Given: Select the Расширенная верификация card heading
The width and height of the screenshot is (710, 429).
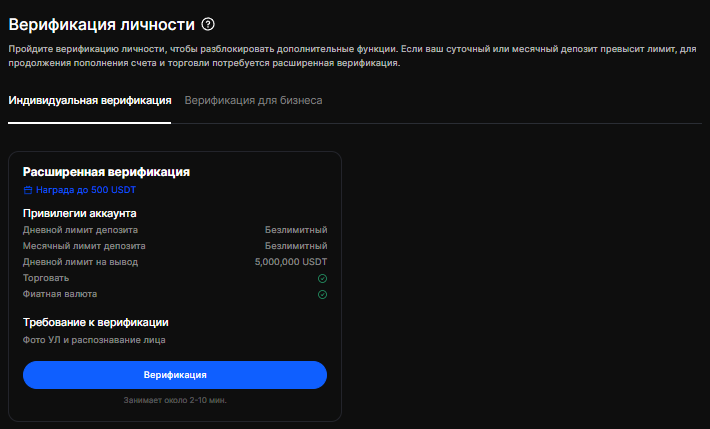Looking at the screenshot, I should tap(106, 172).
